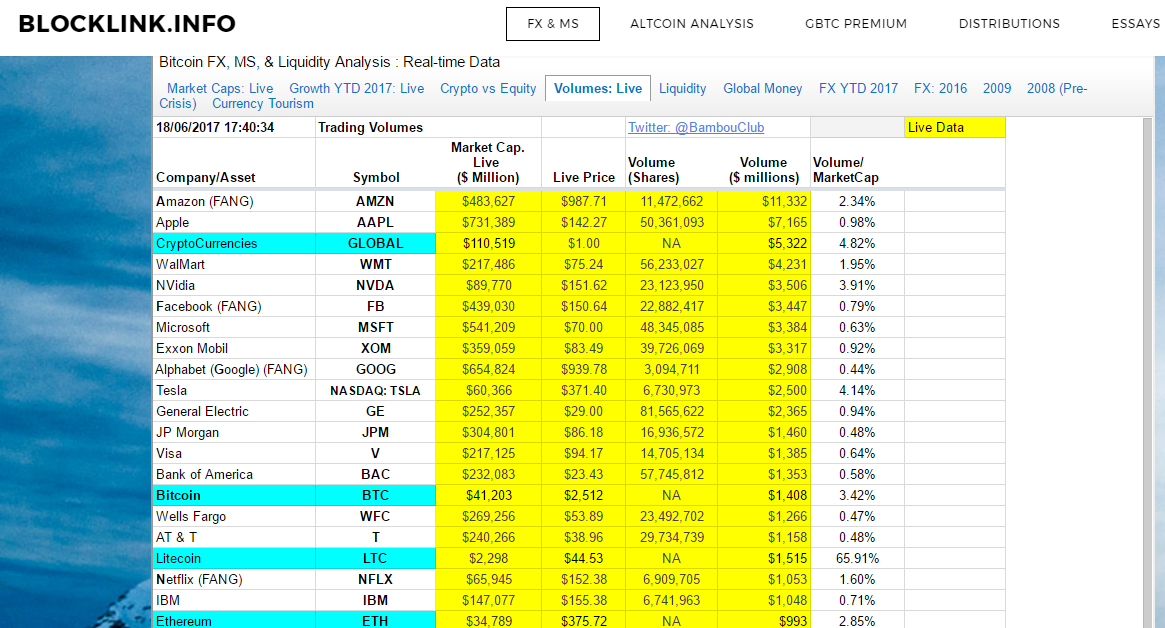The width and height of the screenshot is (1165, 628).
Task: Click the GLOBAL symbol cell
Action: click(375, 244)
